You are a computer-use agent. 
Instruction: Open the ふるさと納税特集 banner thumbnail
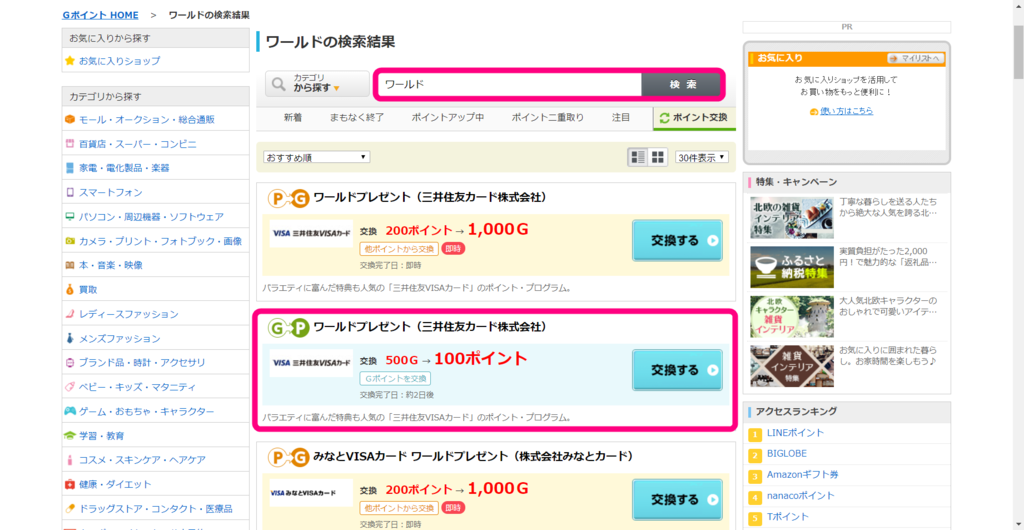(792, 267)
